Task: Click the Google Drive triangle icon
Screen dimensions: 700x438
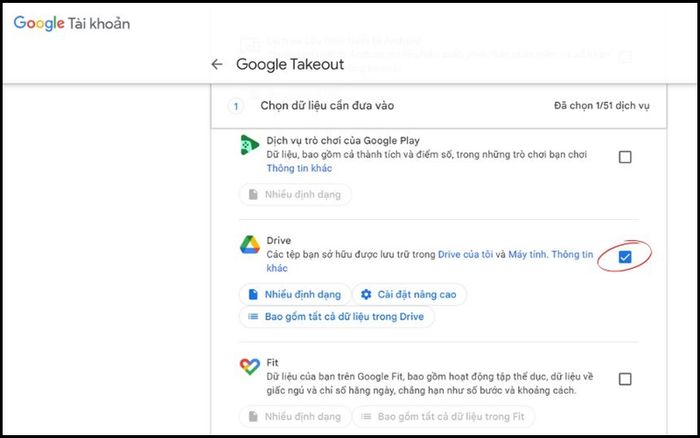Action: pyautogui.click(x=250, y=245)
